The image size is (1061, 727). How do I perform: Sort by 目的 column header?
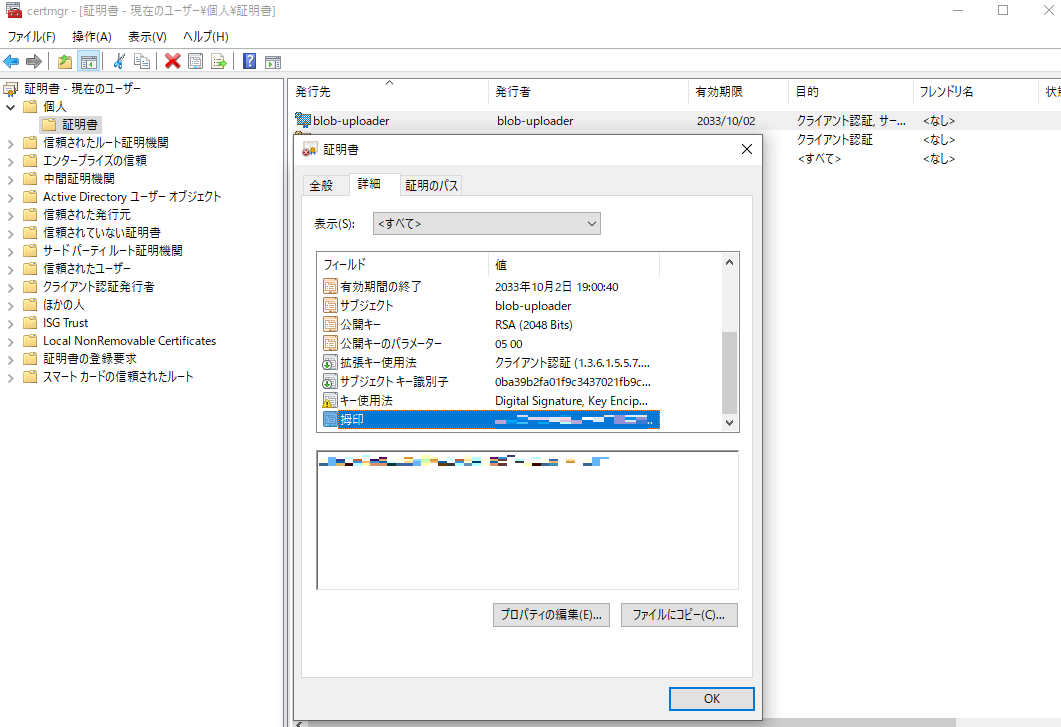click(851, 91)
